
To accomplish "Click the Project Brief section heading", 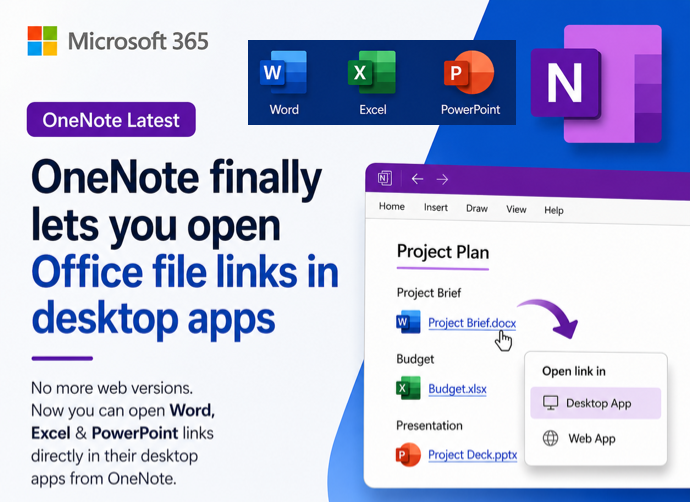I will pos(429,293).
